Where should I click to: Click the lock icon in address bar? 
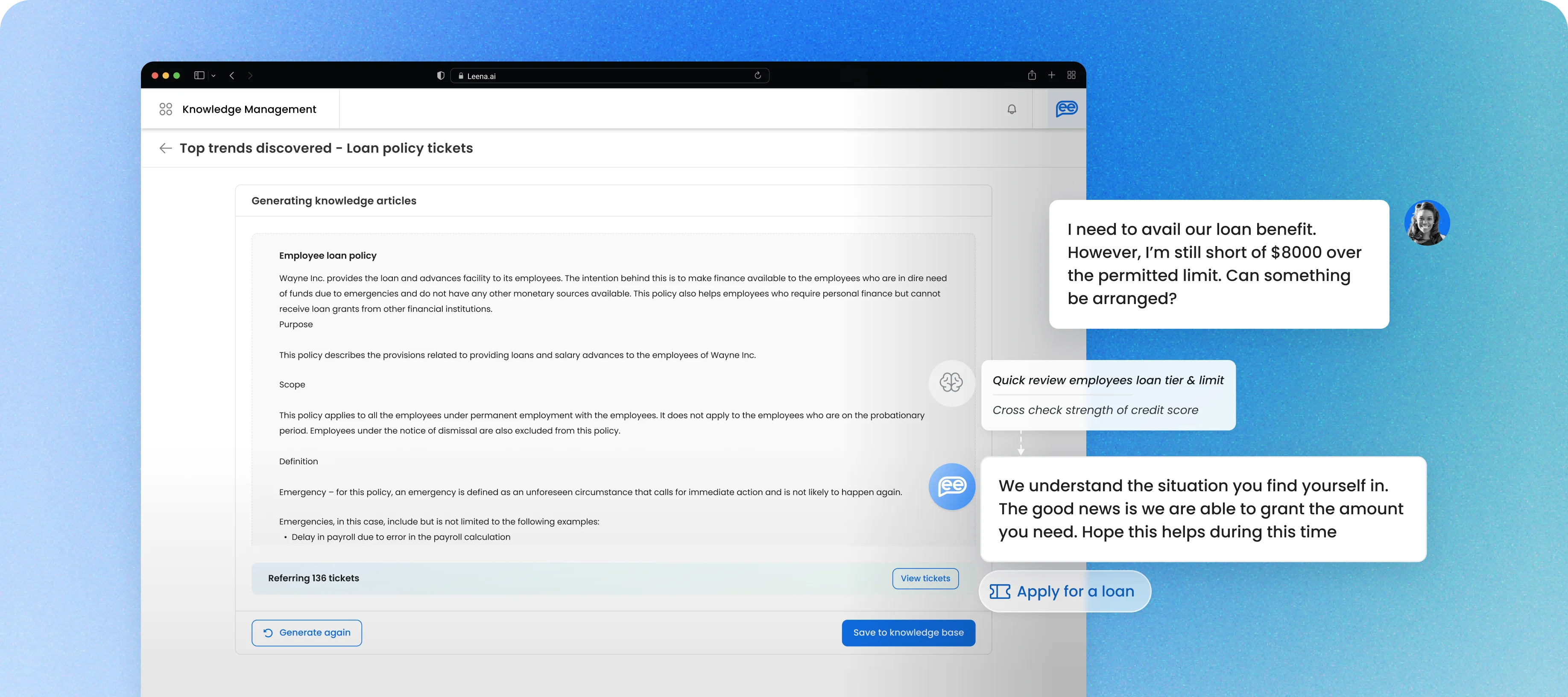[x=461, y=76]
